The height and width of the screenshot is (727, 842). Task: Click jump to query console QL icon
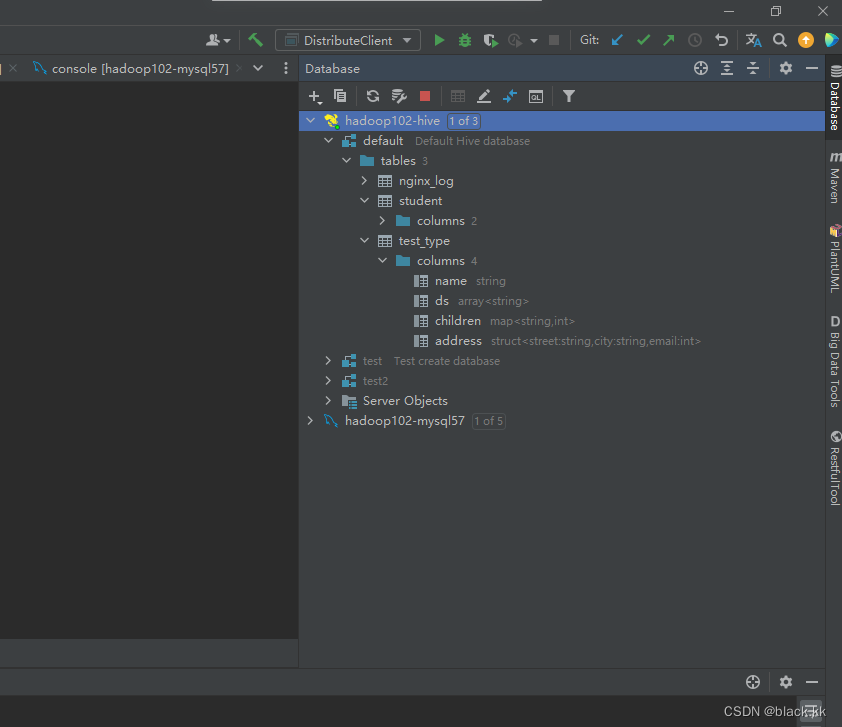tap(535, 97)
